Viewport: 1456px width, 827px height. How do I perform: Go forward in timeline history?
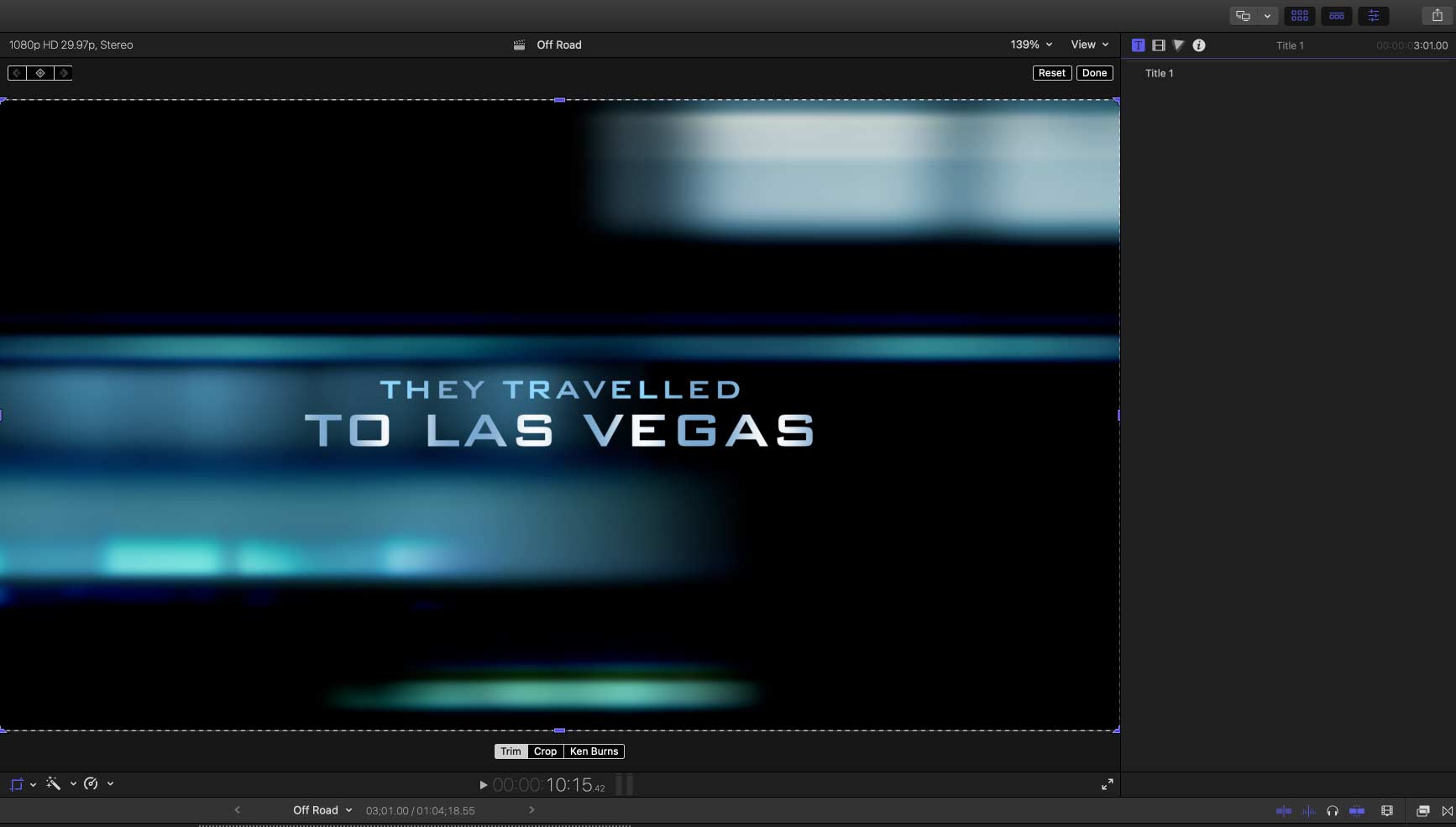(532, 810)
